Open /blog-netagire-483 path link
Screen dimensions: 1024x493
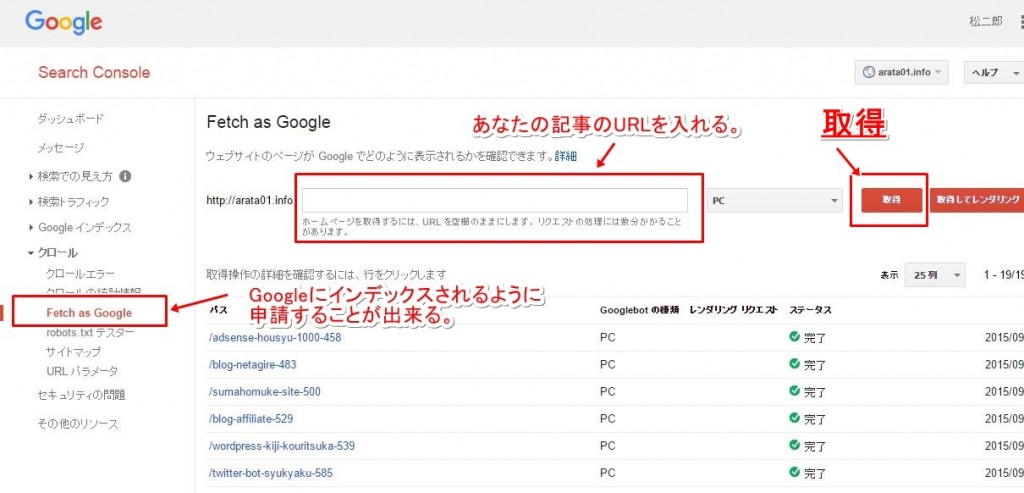point(253,365)
